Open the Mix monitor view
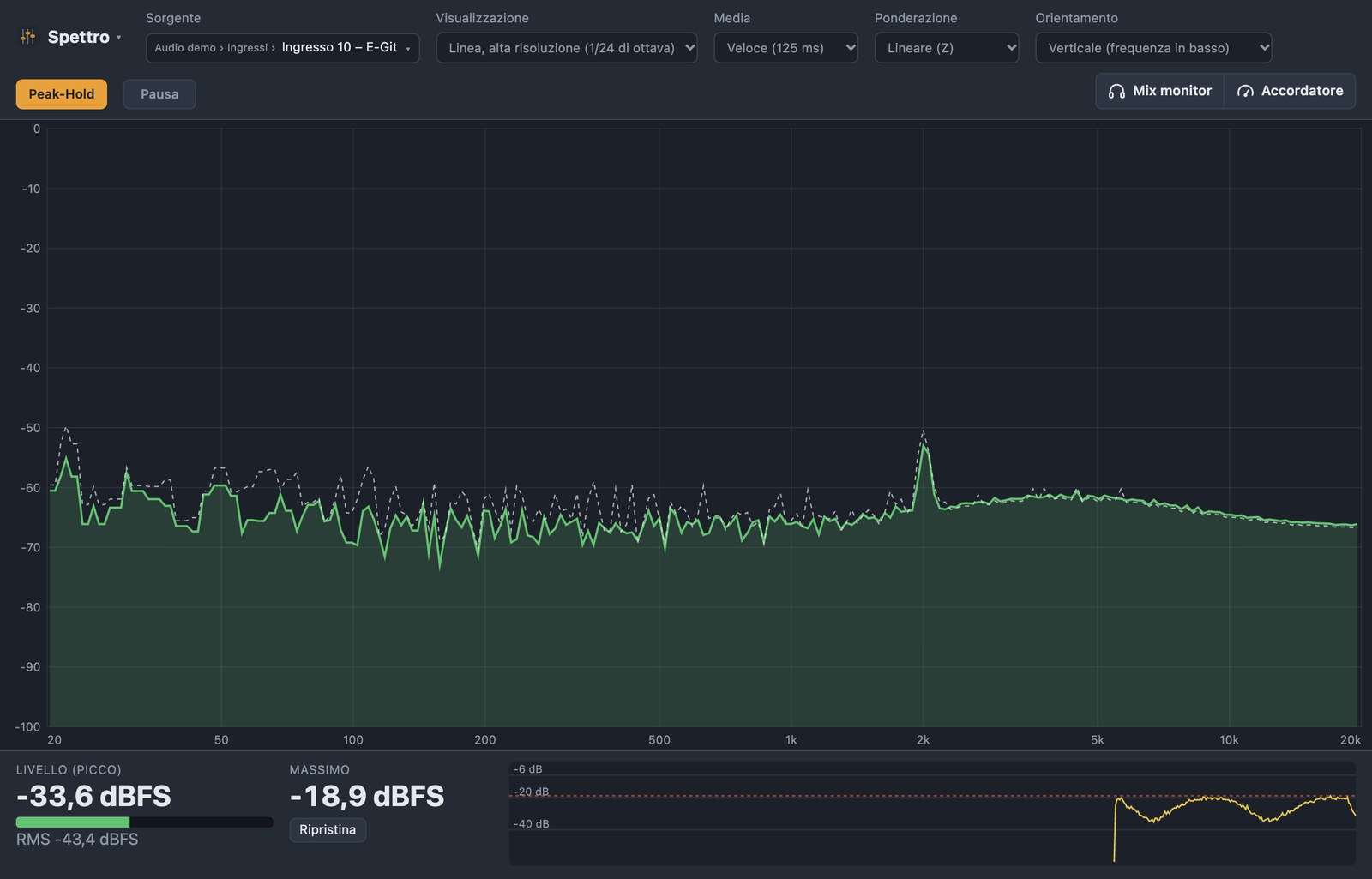1372x879 pixels. click(1160, 91)
